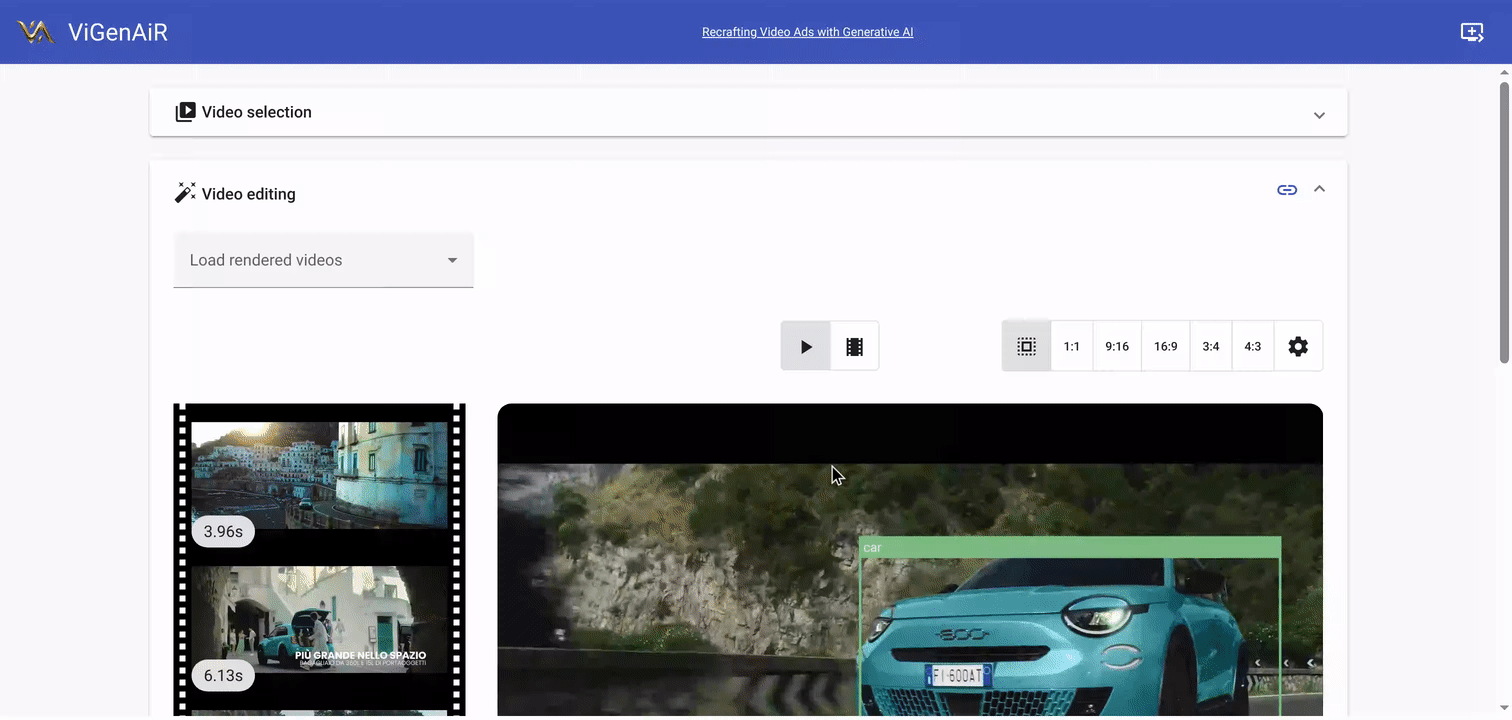This screenshot has height=720, width=1512.
Task: Select the original-frame aspect ratio toggle
Action: [1026, 346]
